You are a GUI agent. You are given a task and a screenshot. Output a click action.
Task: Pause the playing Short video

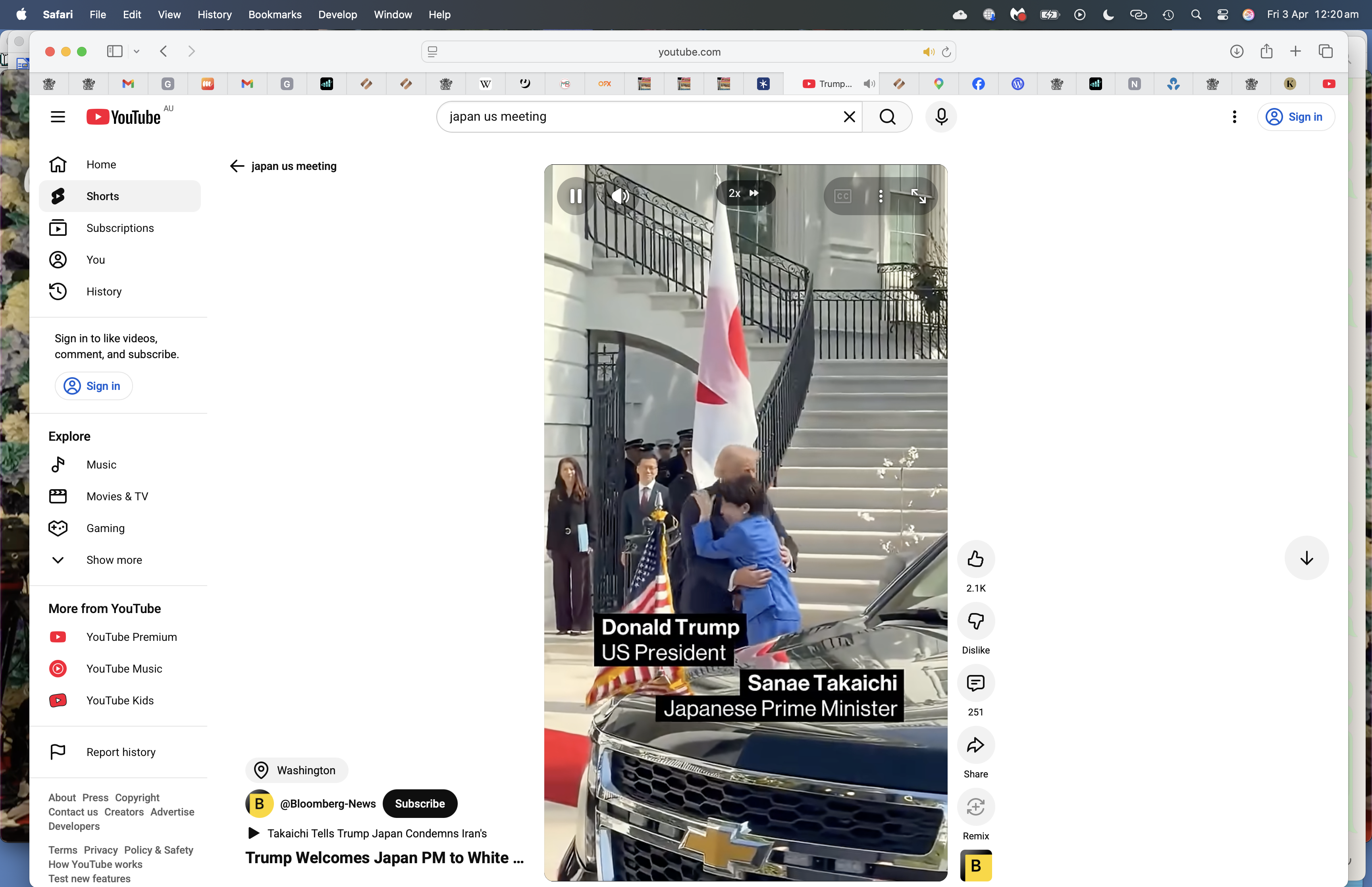[x=575, y=197]
